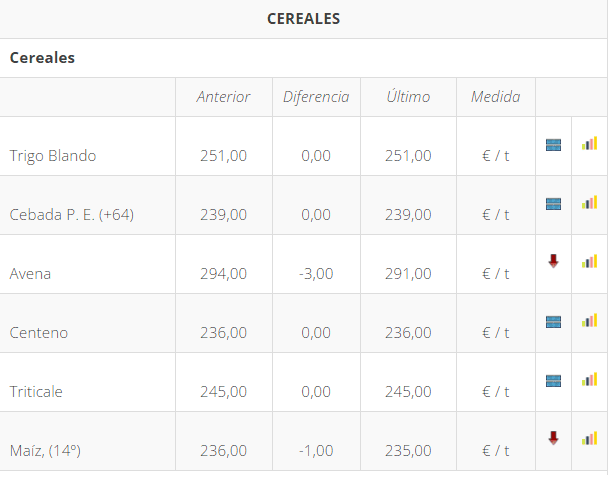Open the bar chart icon for Cebada P. E.
This screenshot has width=611, height=481.
590,203
